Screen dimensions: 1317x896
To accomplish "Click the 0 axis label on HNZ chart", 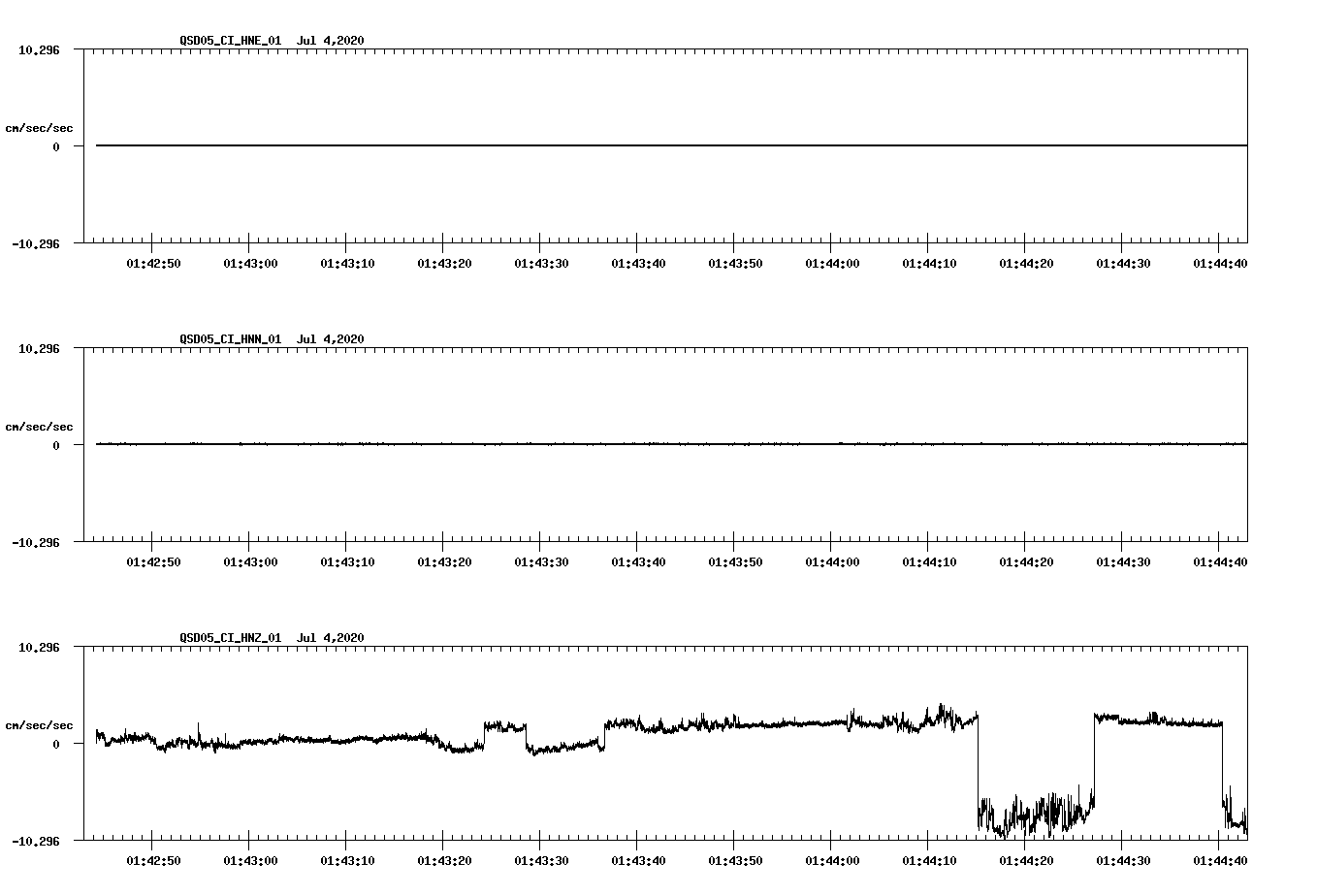I will pos(56,744).
